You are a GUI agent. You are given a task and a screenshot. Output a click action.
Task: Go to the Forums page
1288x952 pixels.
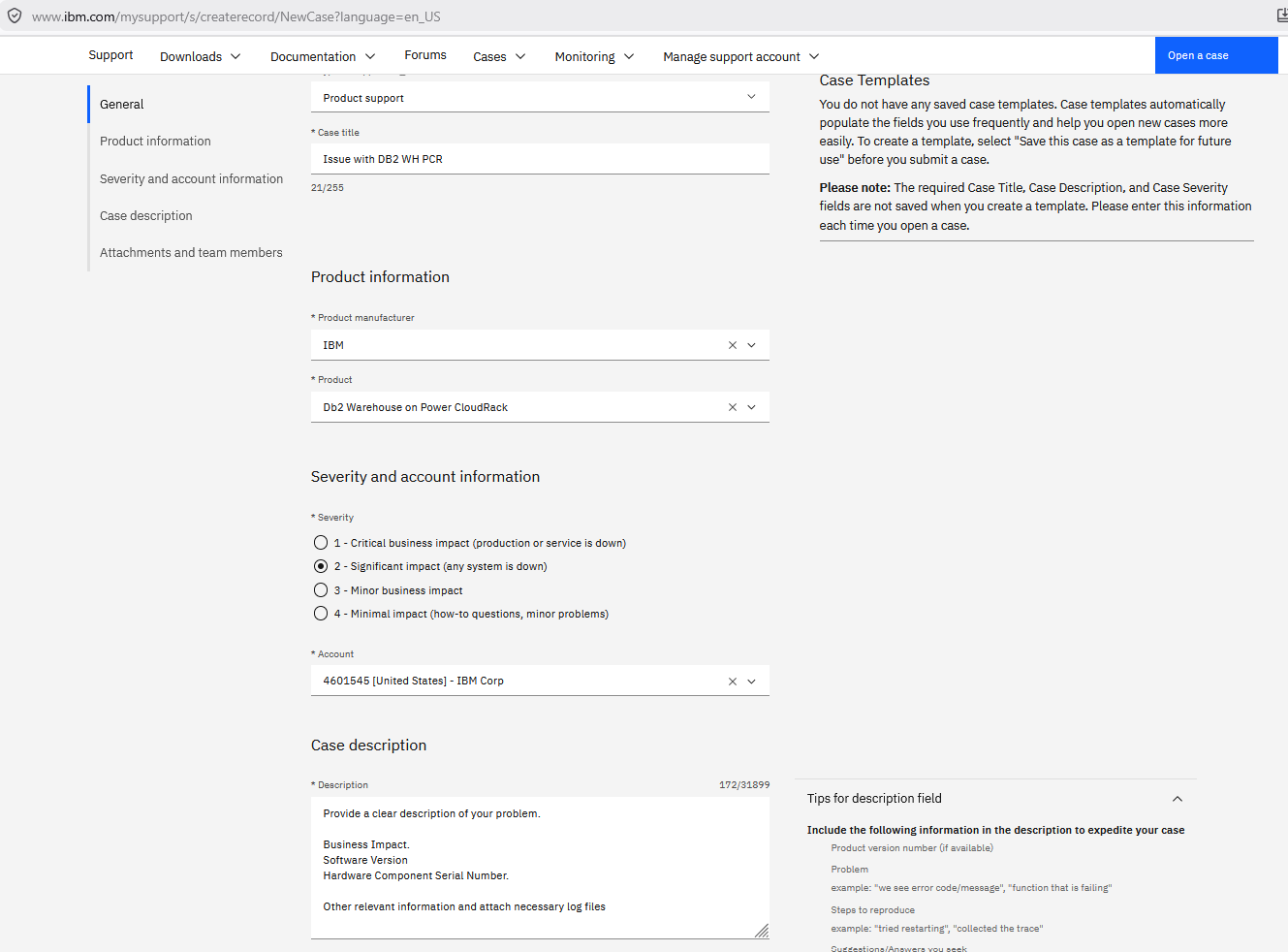click(x=425, y=55)
